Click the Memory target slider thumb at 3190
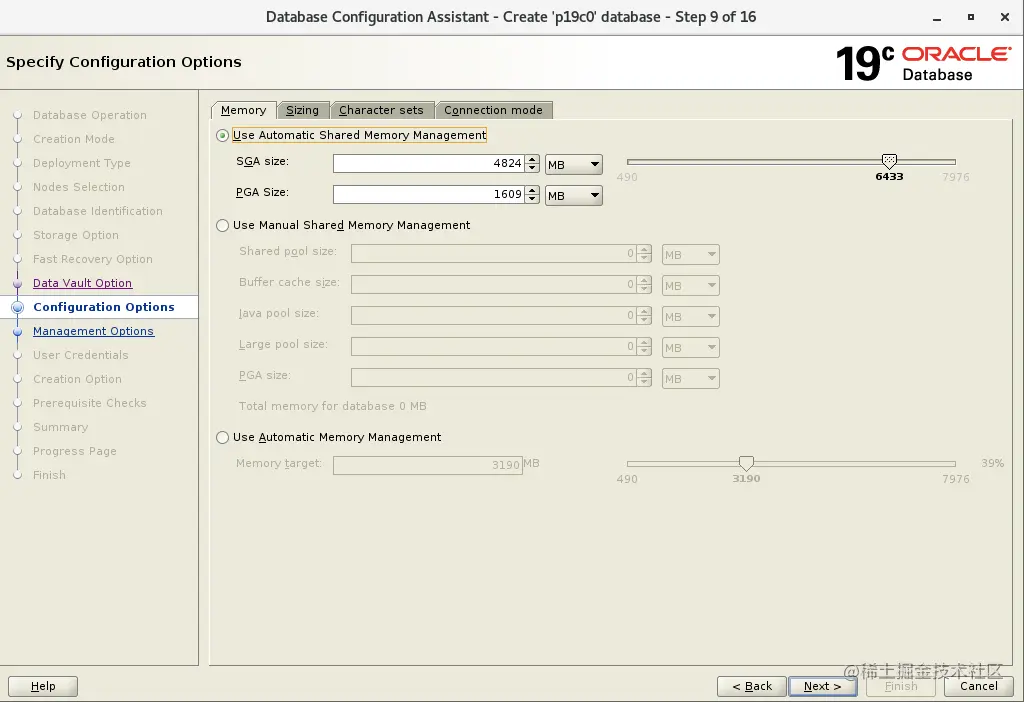Viewport: 1024px width, 702px height. [x=746, y=463]
